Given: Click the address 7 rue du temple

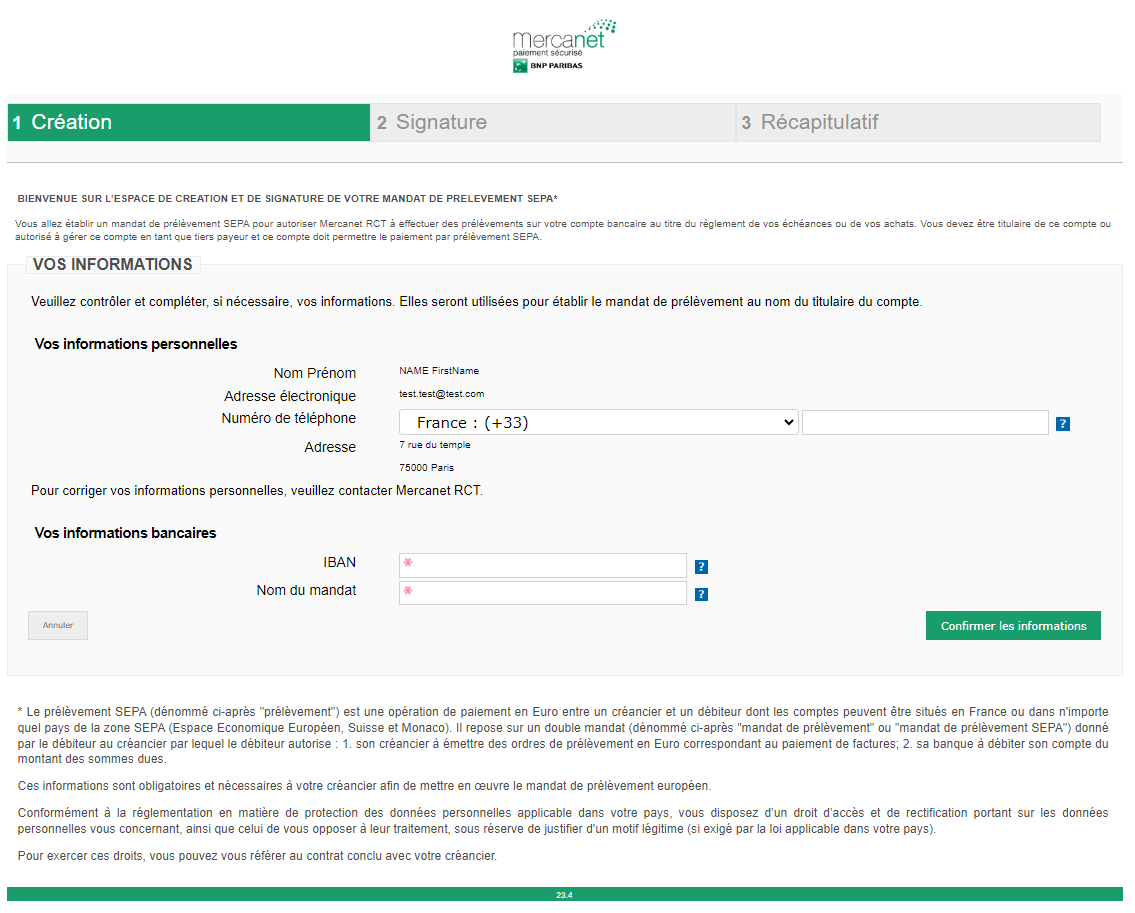Looking at the screenshot, I should [435, 444].
